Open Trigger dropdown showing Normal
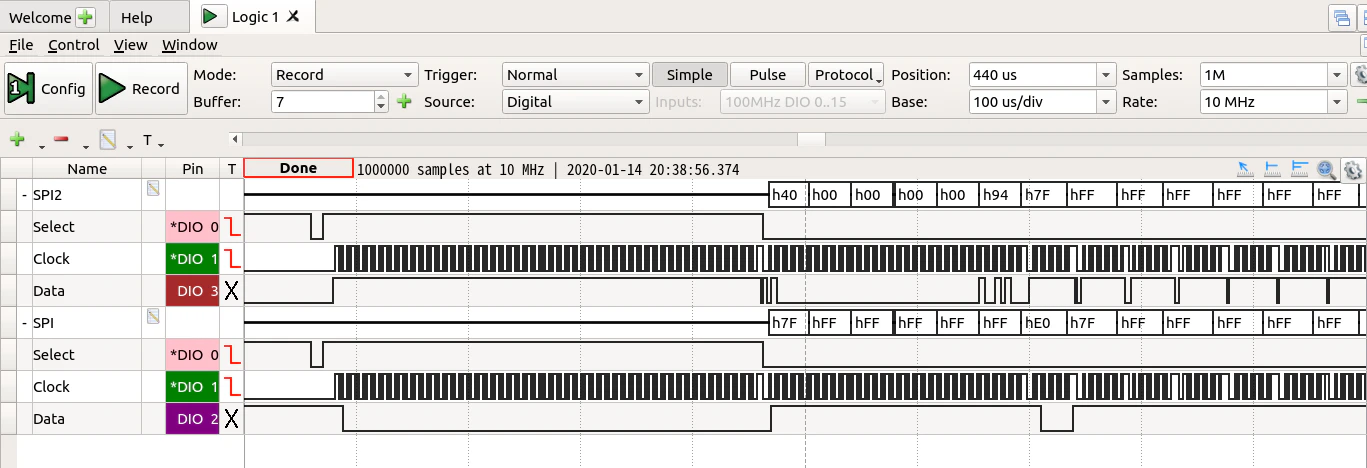Screen dimensions: 1367x468 click(576, 75)
